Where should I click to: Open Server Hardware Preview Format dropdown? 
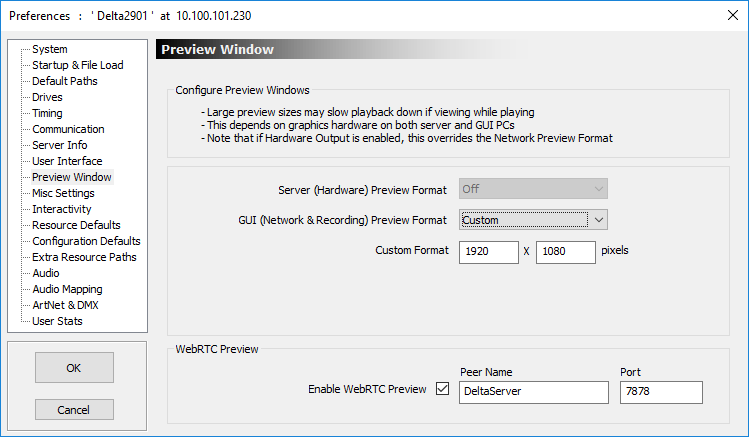click(x=533, y=189)
